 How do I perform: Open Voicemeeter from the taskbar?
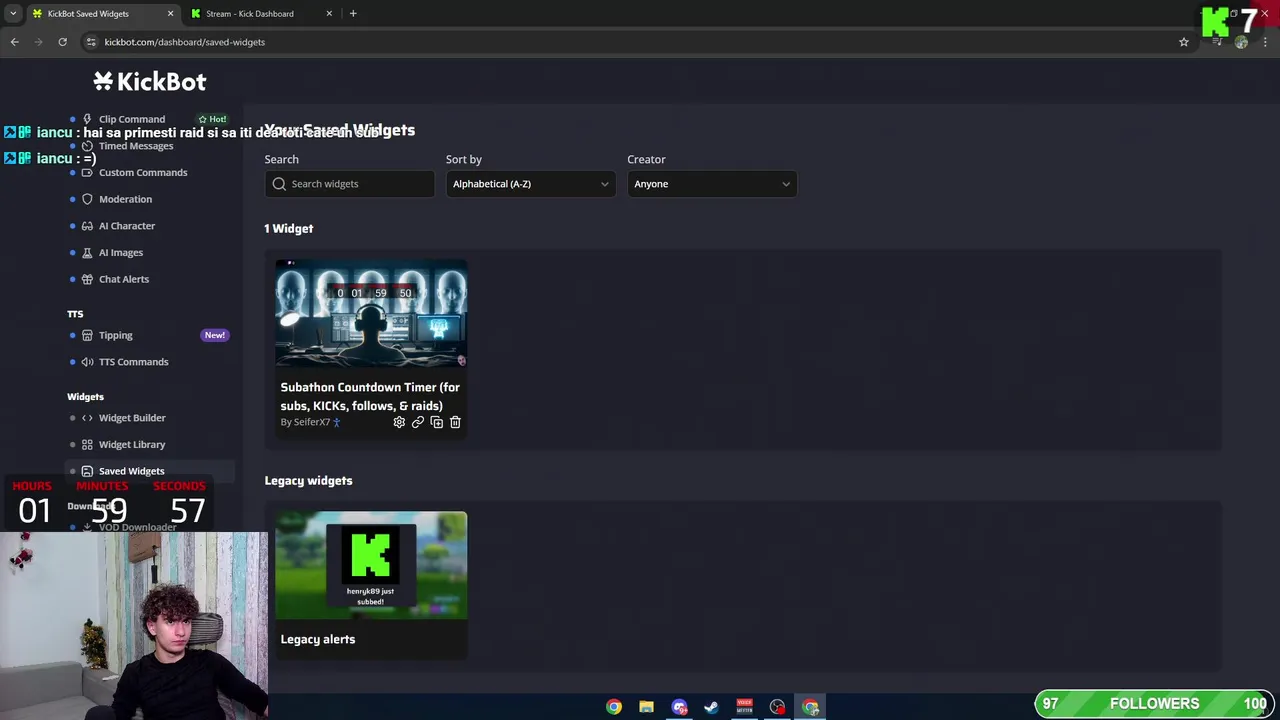(744, 707)
